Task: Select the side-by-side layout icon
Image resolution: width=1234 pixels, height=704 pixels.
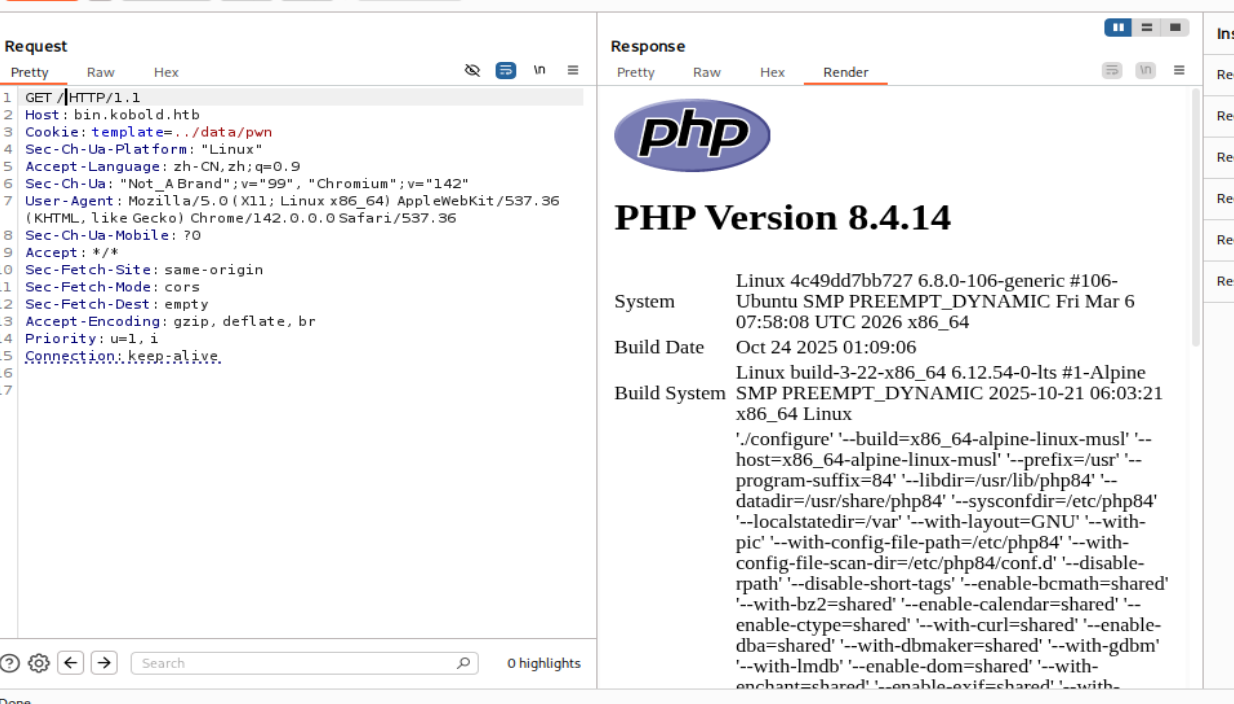Action: pos(1118,27)
